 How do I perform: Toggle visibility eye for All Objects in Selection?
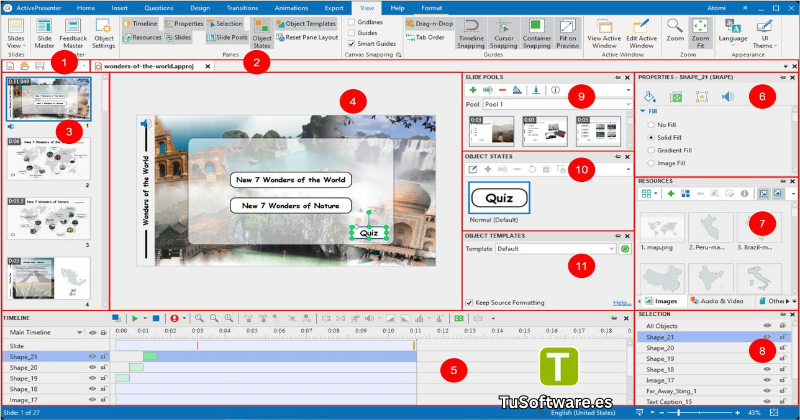767,326
